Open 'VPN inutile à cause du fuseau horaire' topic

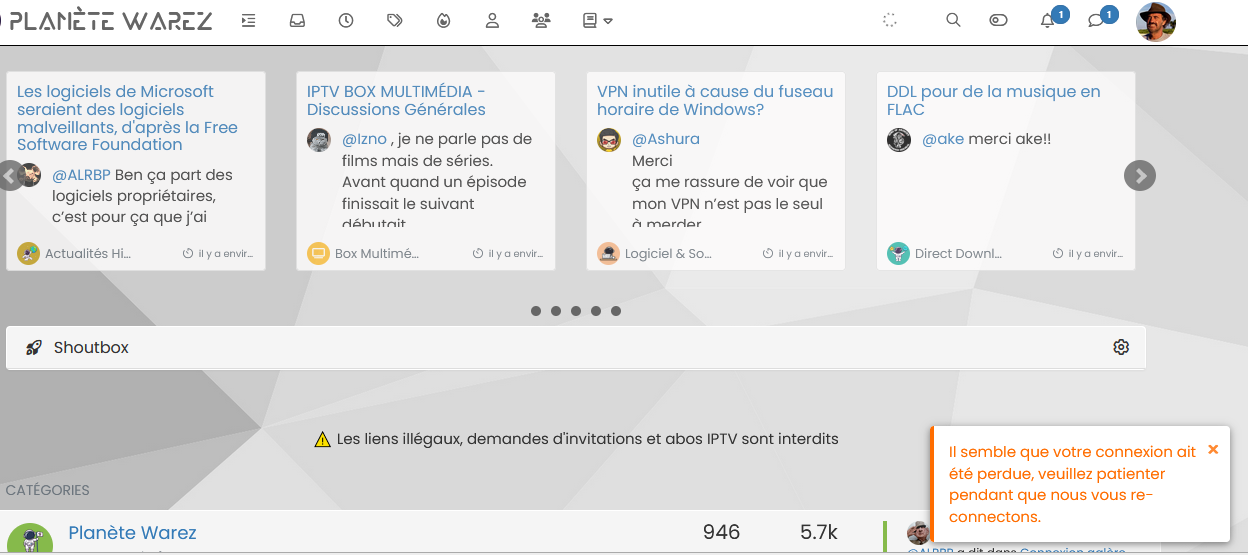(714, 100)
